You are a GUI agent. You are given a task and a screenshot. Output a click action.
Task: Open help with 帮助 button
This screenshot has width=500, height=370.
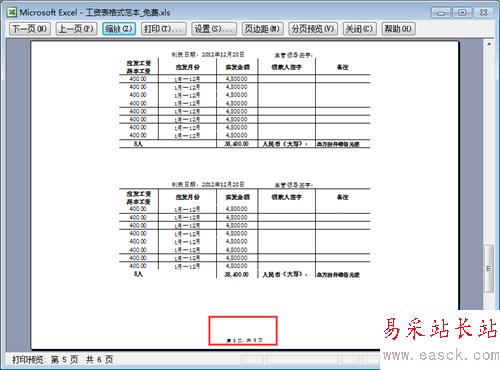pos(398,29)
